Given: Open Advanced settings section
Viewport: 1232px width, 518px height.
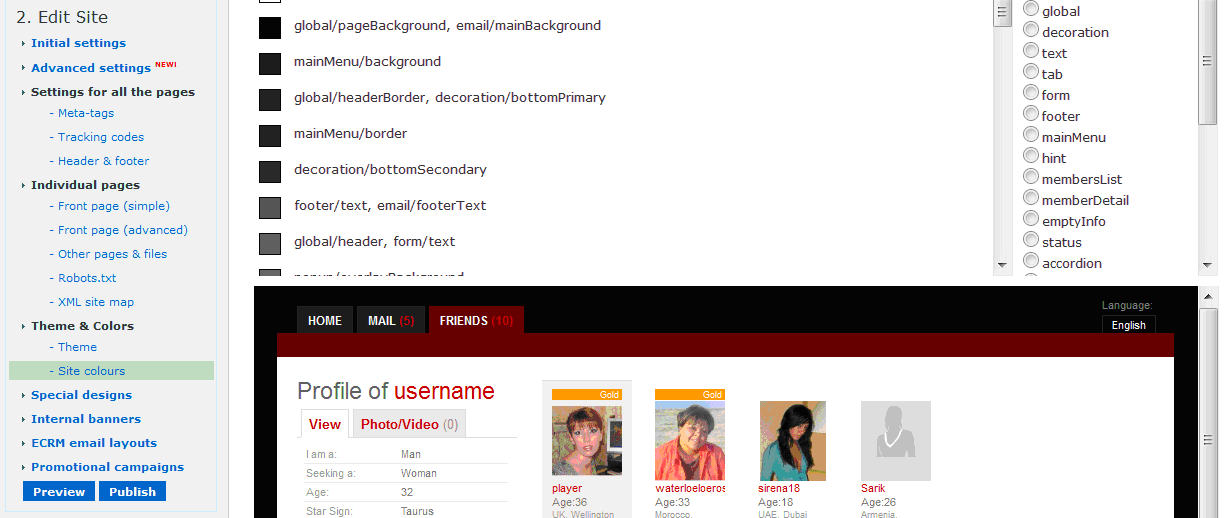Looking at the screenshot, I should pyautogui.click(x=91, y=68).
